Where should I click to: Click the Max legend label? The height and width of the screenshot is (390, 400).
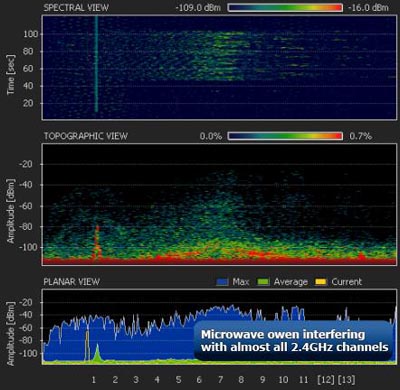[x=241, y=282]
